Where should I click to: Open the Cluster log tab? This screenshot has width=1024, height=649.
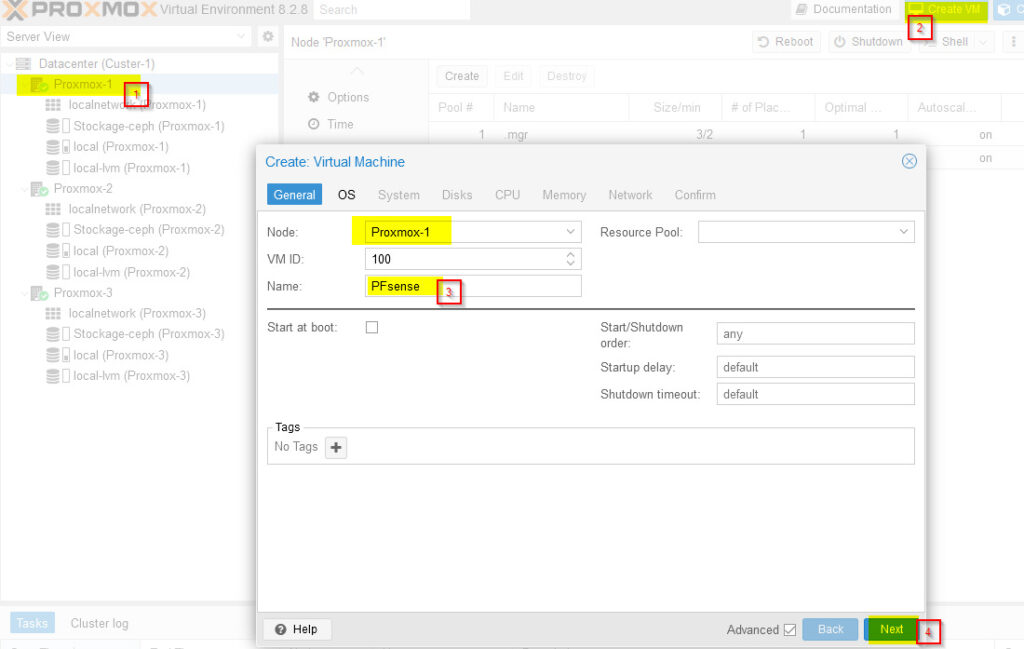pos(99,624)
